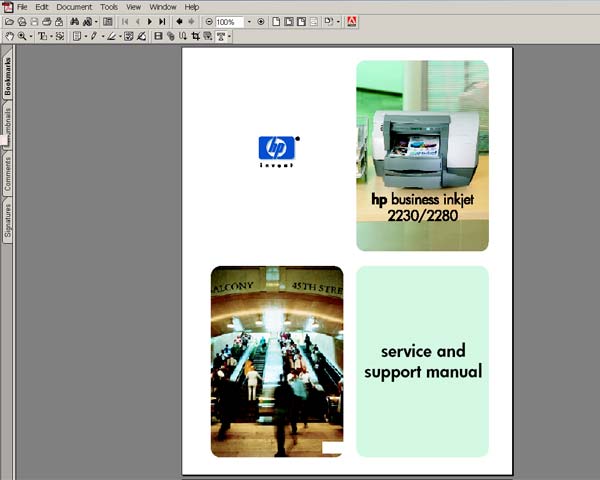Viewport: 600px width, 480px height.
Task: Select the Zoom magnifier tool
Action: point(22,36)
